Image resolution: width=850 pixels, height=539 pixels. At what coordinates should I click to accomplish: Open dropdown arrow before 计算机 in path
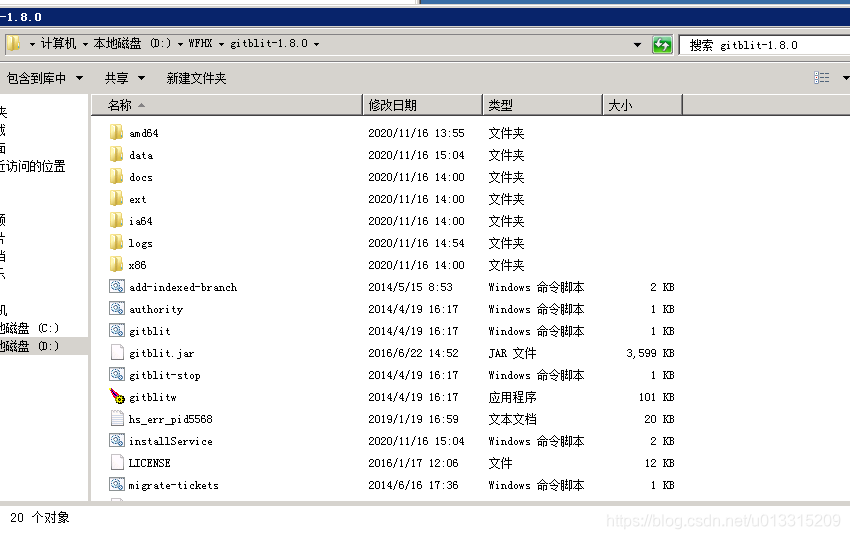pyautogui.click(x=32, y=44)
